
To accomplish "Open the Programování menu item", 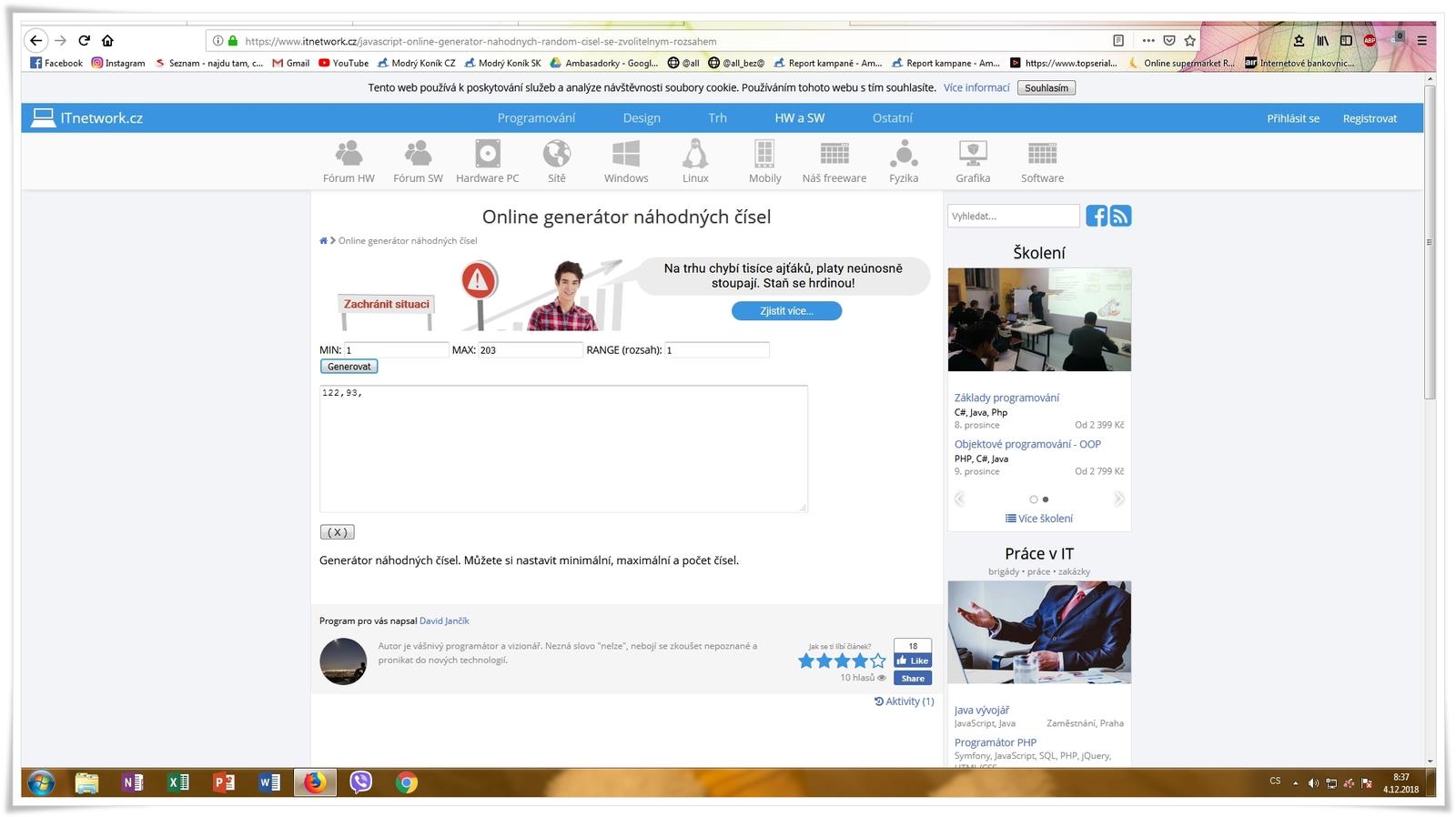I will [x=536, y=118].
